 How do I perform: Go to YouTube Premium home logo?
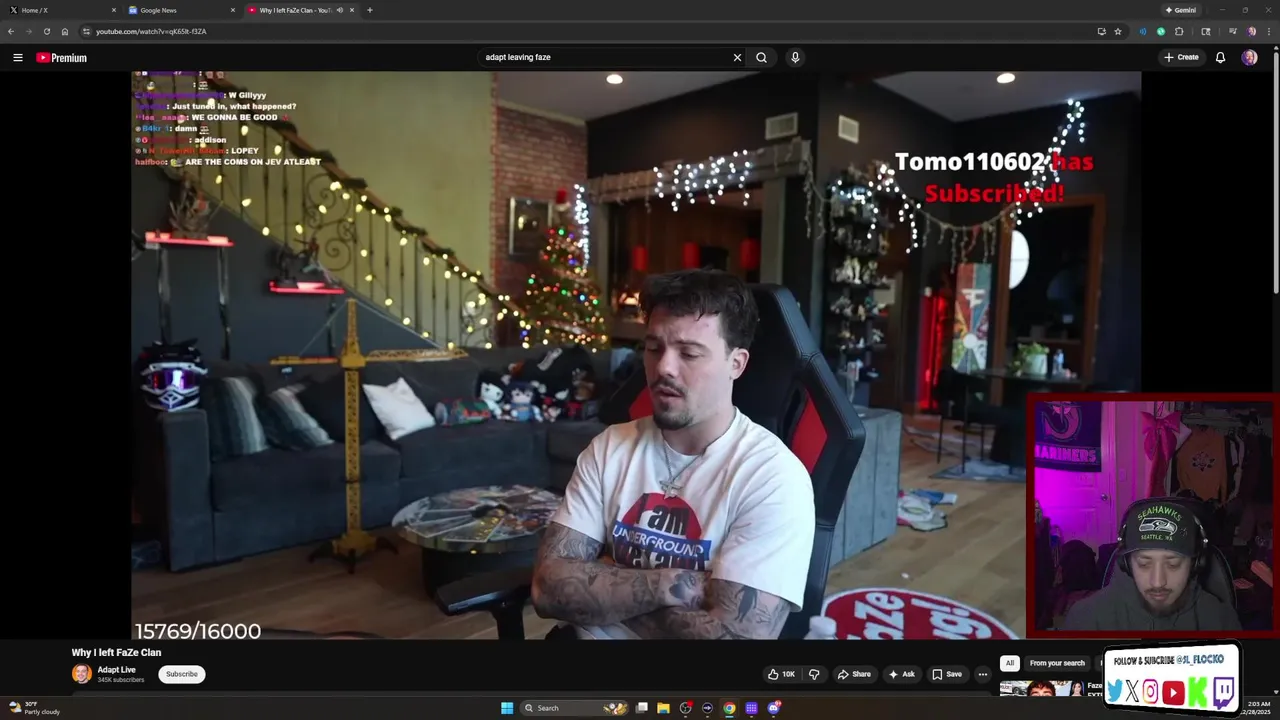click(x=62, y=58)
